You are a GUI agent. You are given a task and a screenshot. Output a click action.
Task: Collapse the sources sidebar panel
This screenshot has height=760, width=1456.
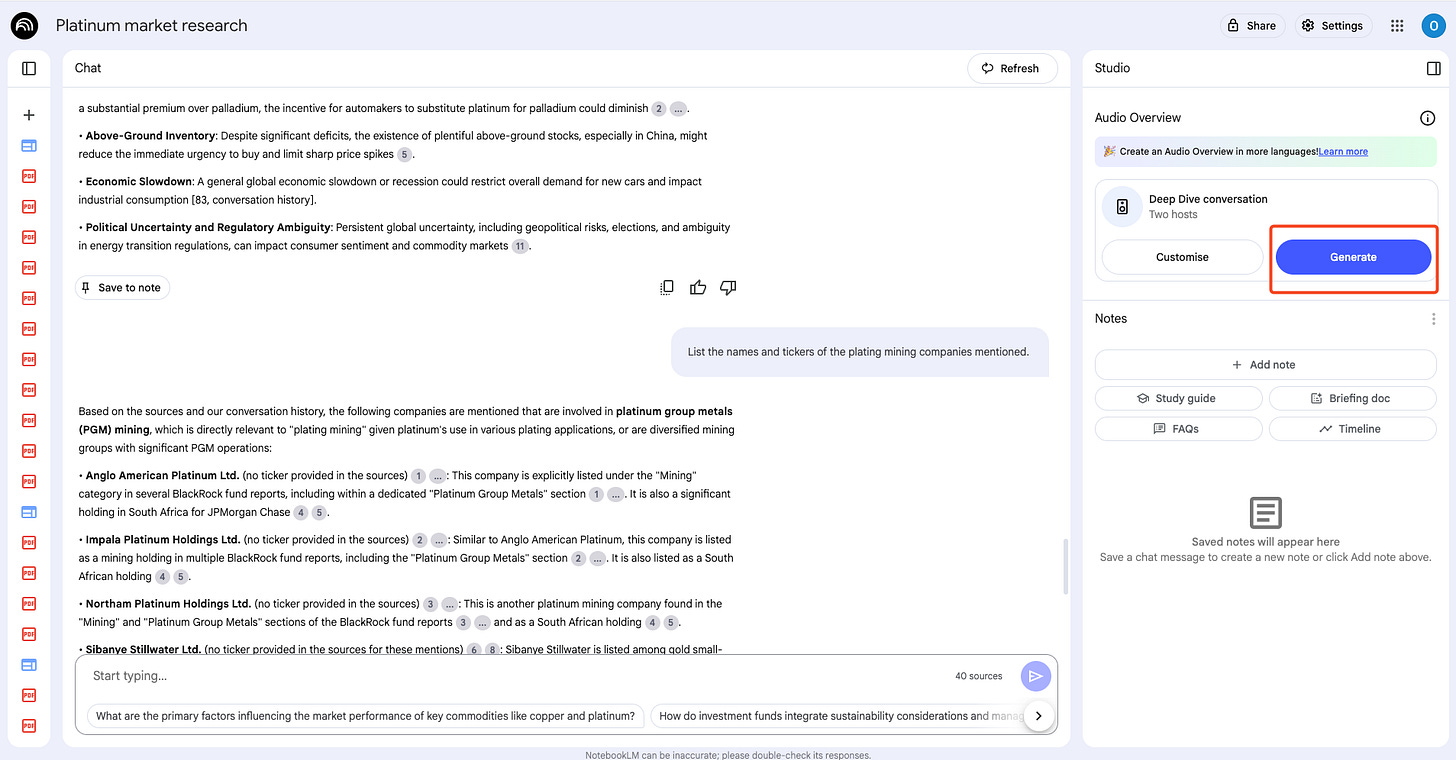pyautogui.click(x=29, y=68)
